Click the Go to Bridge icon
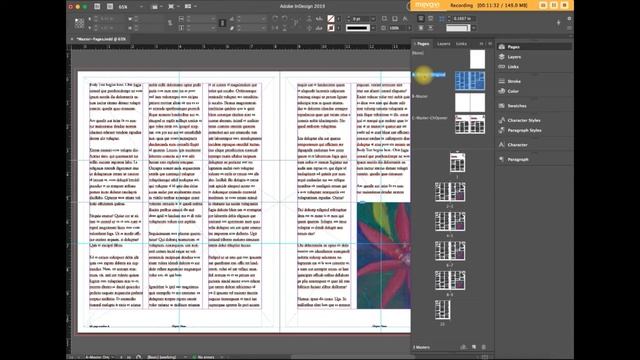This screenshot has height=360, width=640. [97, 7]
